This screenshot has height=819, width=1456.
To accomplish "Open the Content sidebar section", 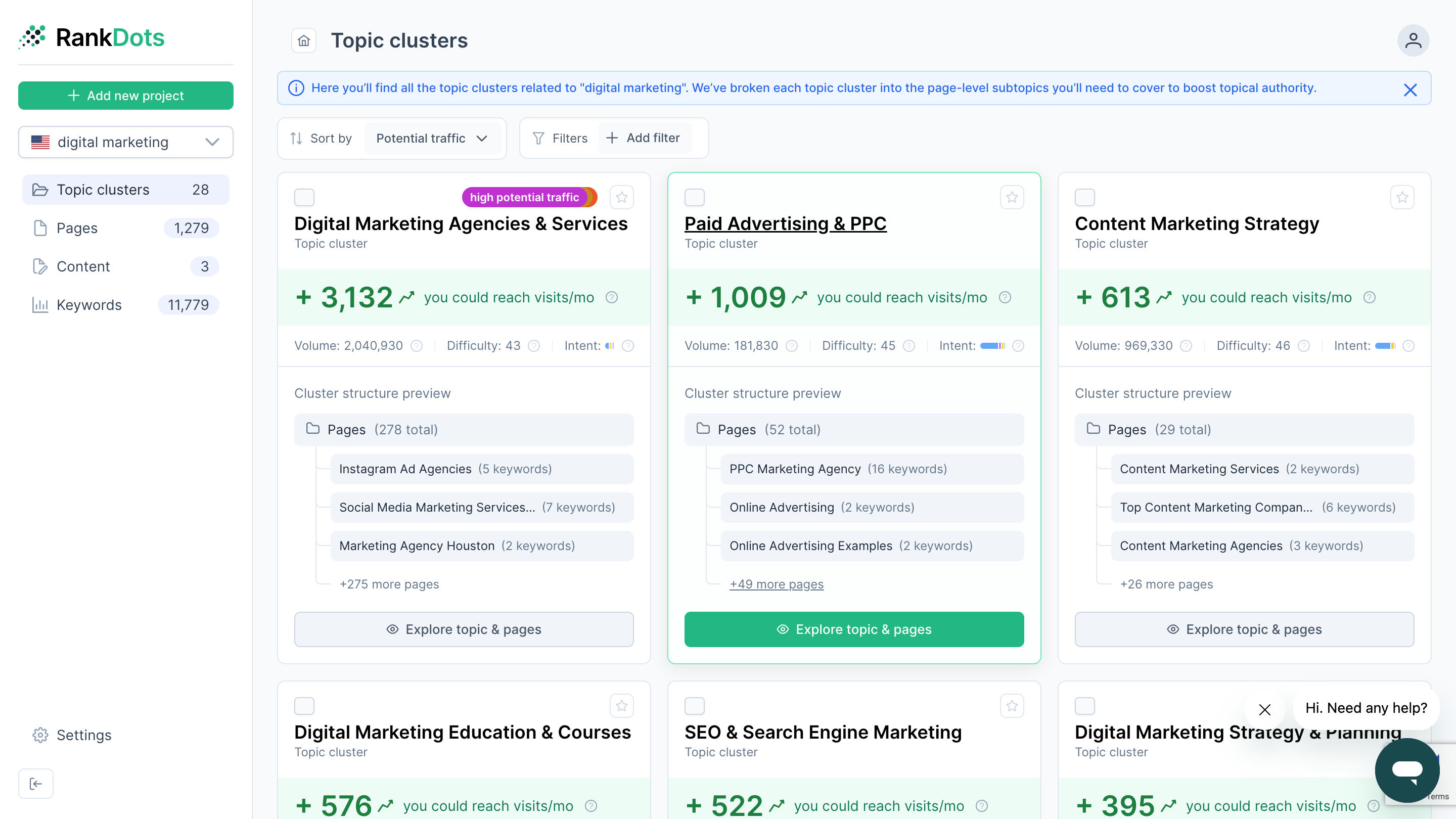I will [x=83, y=267].
